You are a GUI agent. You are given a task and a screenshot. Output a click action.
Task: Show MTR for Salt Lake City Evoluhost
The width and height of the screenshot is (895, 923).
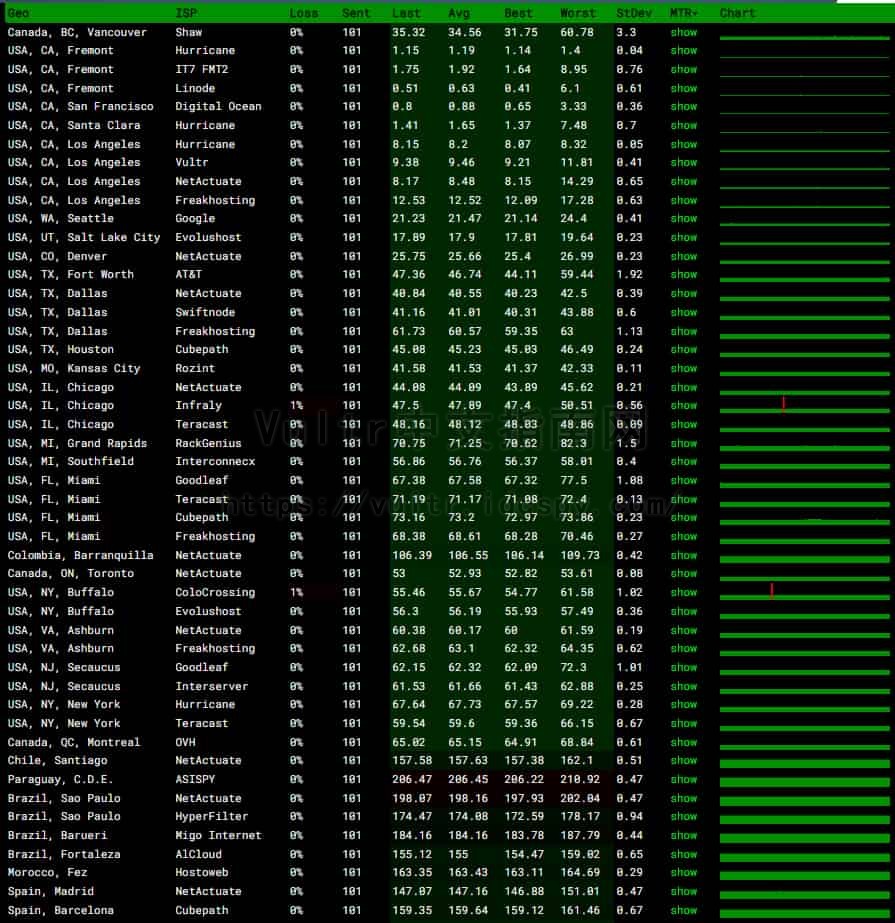click(x=684, y=237)
